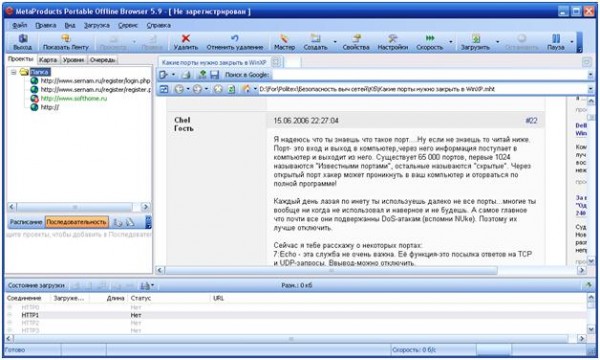This screenshot has width=600, height=360.
Task: Click the Расписание button
Action: [x=26, y=222]
